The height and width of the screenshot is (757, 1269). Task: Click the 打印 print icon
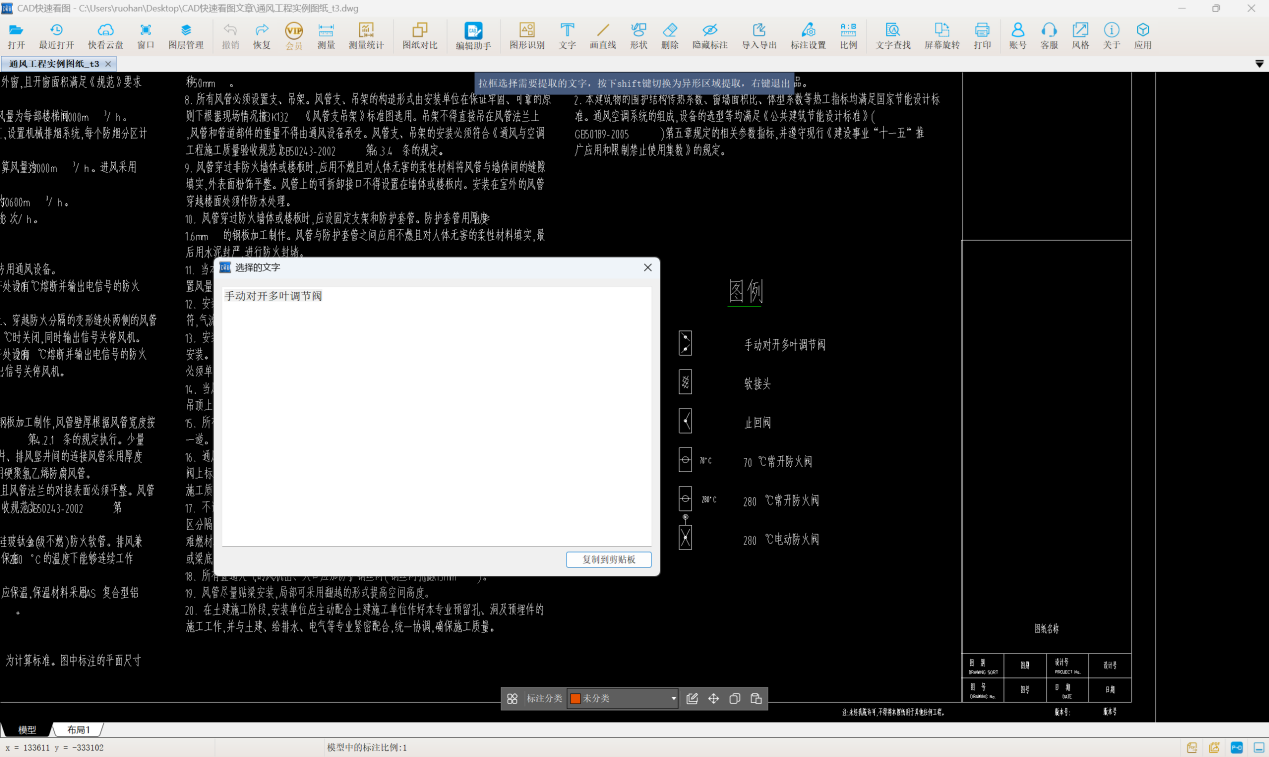tap(982, 36)
